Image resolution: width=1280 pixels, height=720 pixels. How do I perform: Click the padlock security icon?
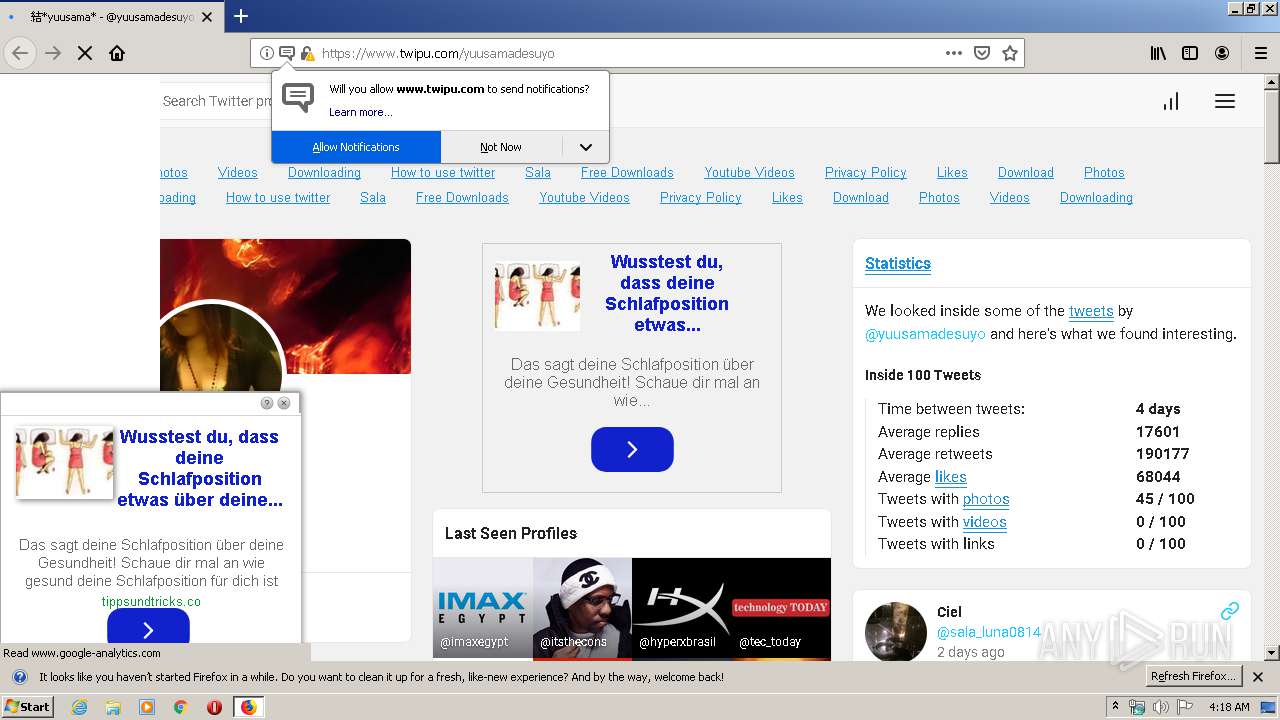307,53
